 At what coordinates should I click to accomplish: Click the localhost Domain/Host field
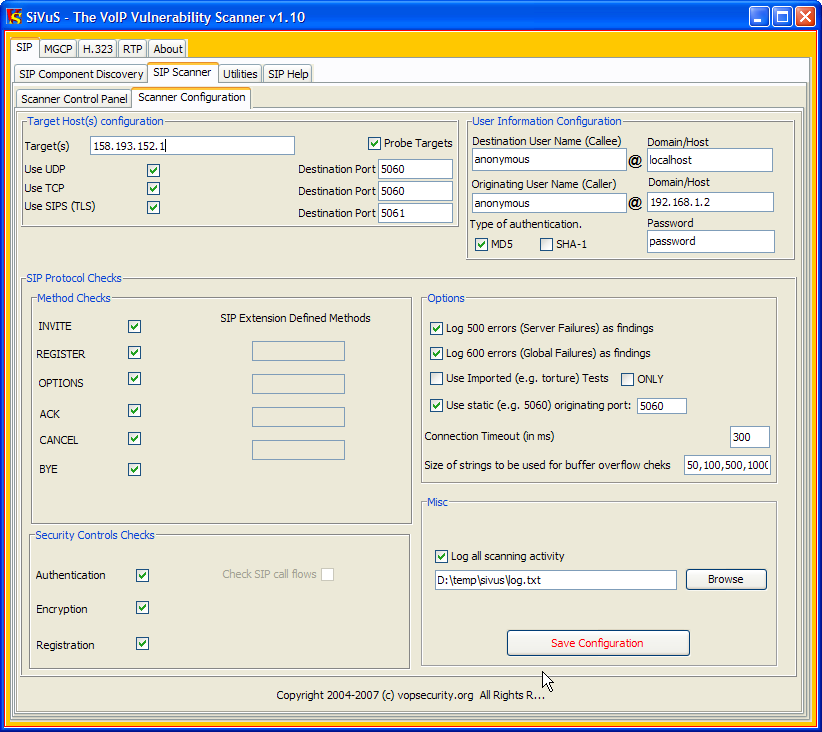coord(710,160)
